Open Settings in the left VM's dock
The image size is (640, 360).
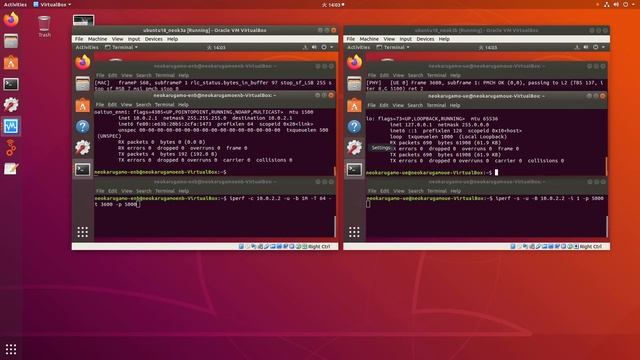(x=82, y=148)
